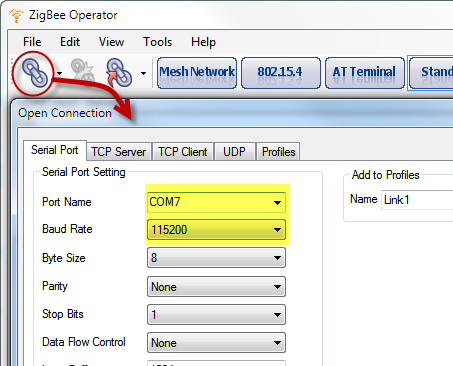This screenshot has height=366, width=453.
Task: Open the Edit menu
Action: (x=70, y=42)
